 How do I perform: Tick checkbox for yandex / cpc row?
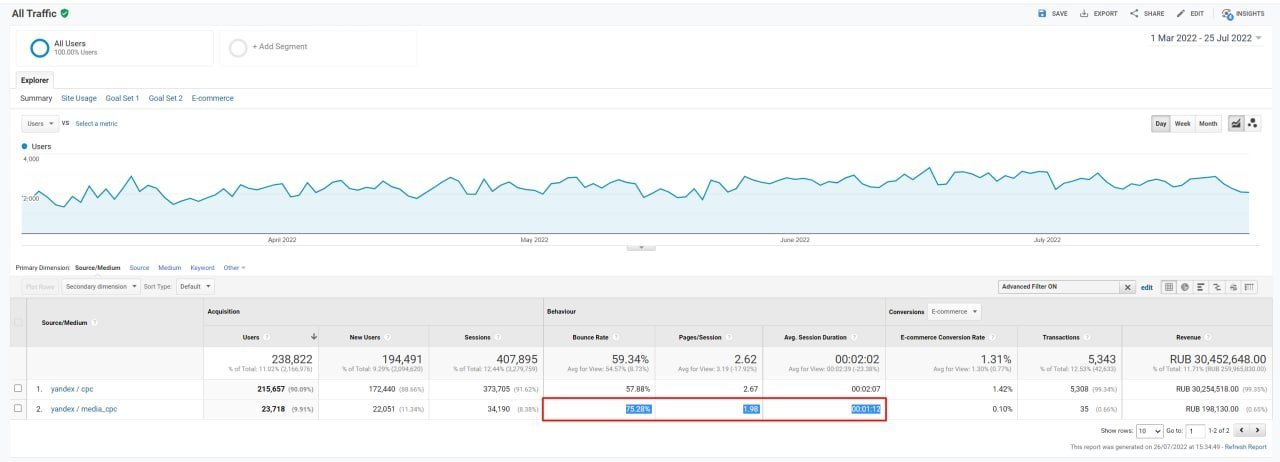18,388
